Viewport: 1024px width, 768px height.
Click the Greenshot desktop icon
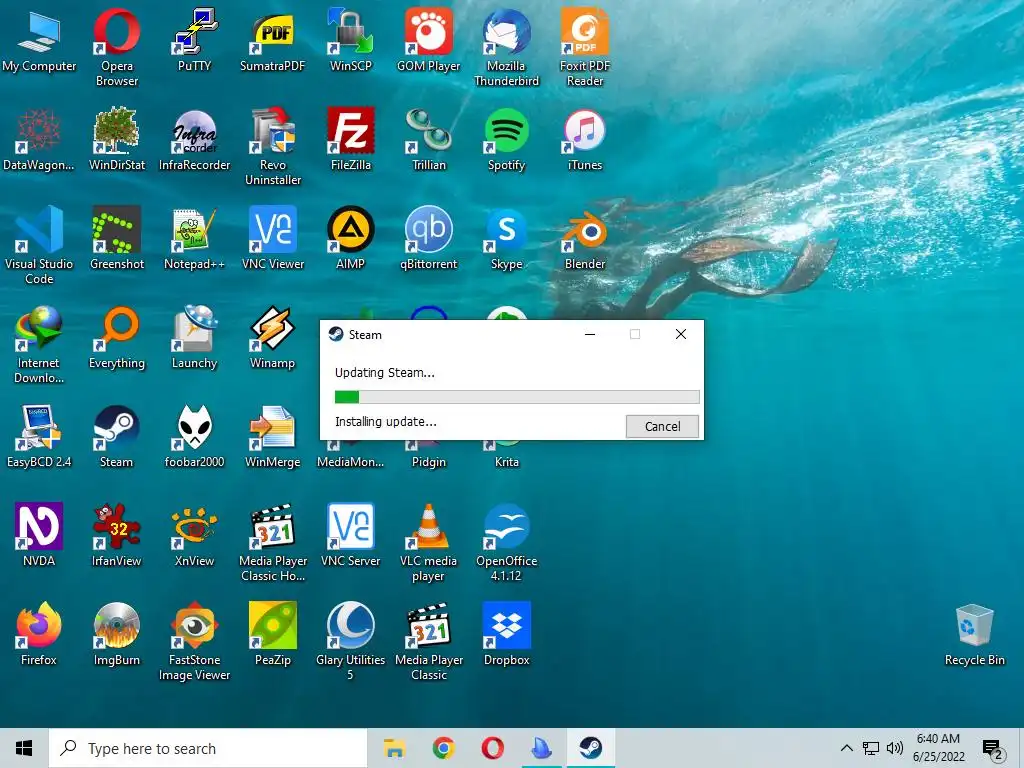117,238
